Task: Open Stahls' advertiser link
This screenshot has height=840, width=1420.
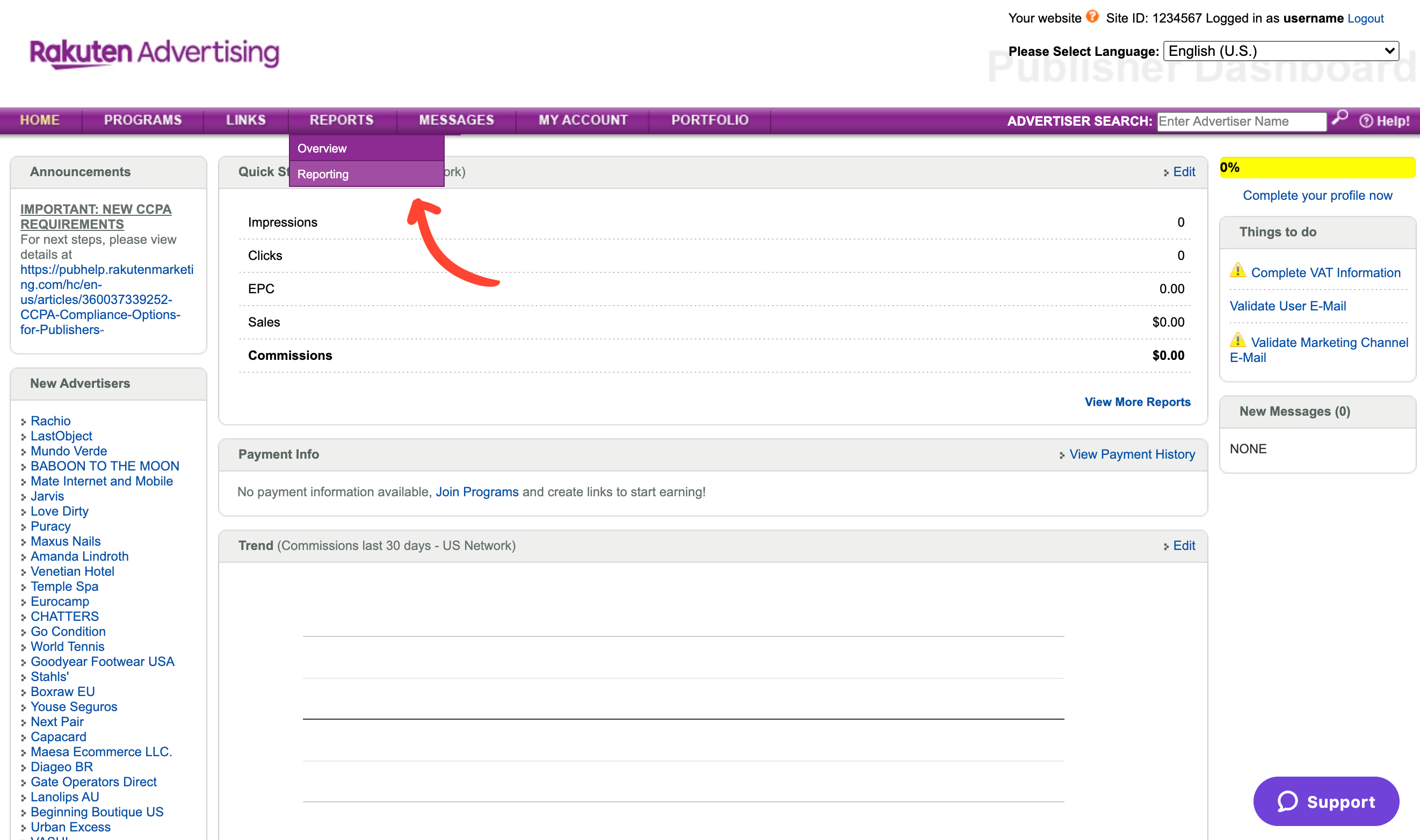Action: click(50, 676)
